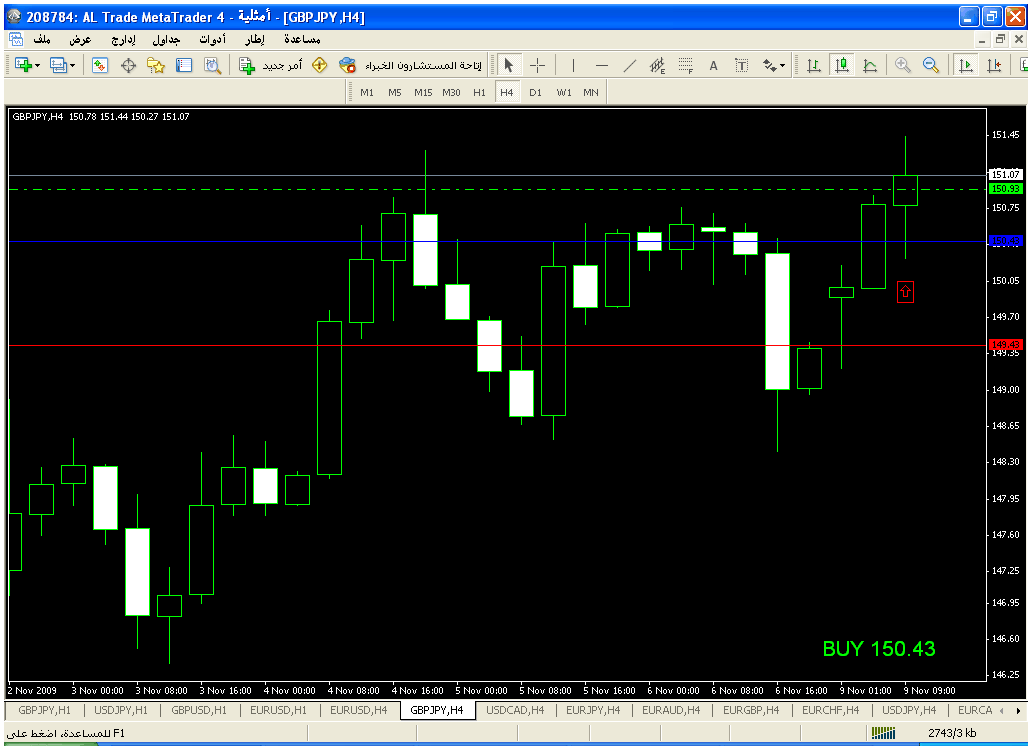Click the zoom in magnifier icon
The height and width of the screenshot is (746, 1032).
(903, 65)
